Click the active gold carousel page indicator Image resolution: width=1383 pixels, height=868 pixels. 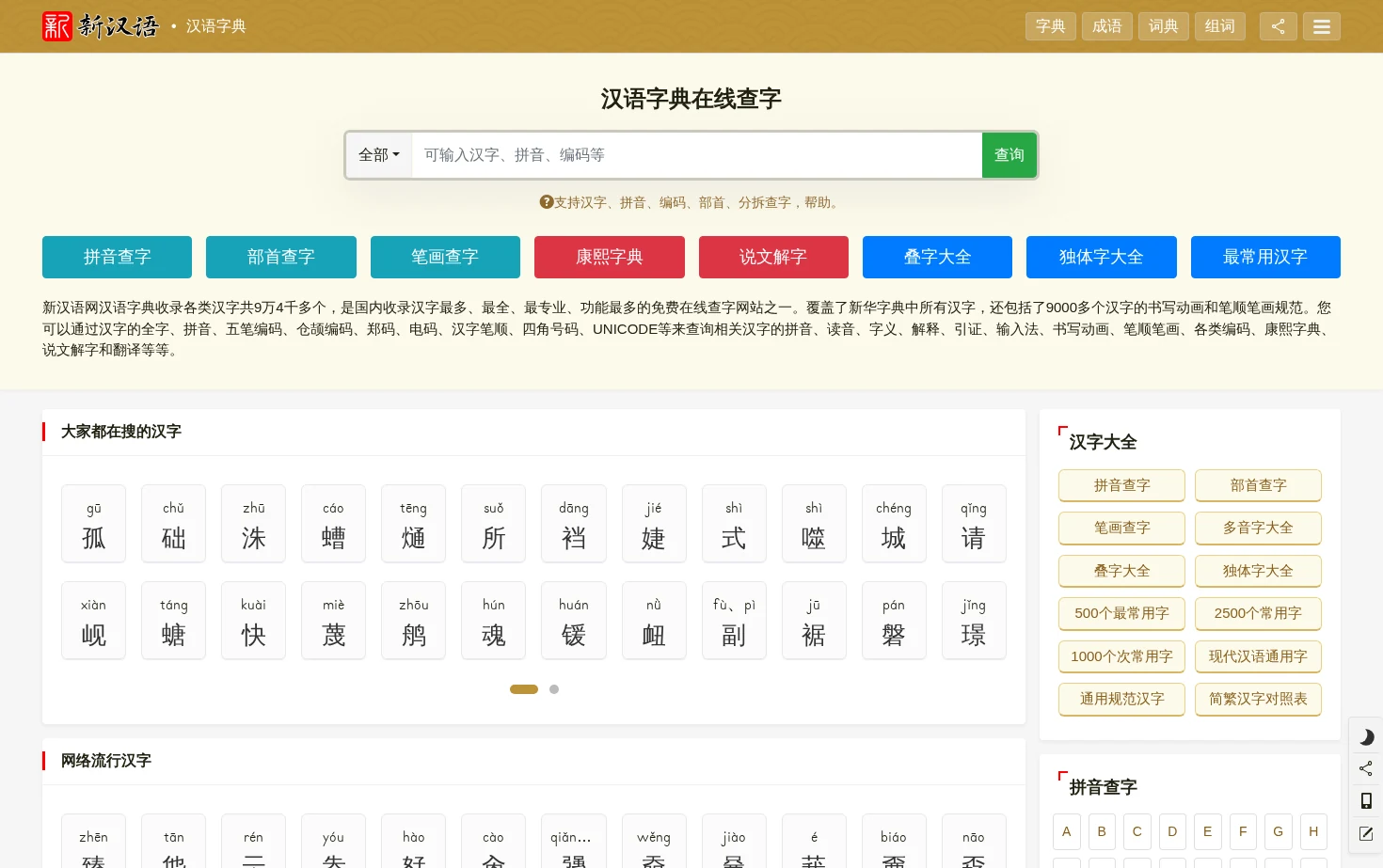(524, 689)
